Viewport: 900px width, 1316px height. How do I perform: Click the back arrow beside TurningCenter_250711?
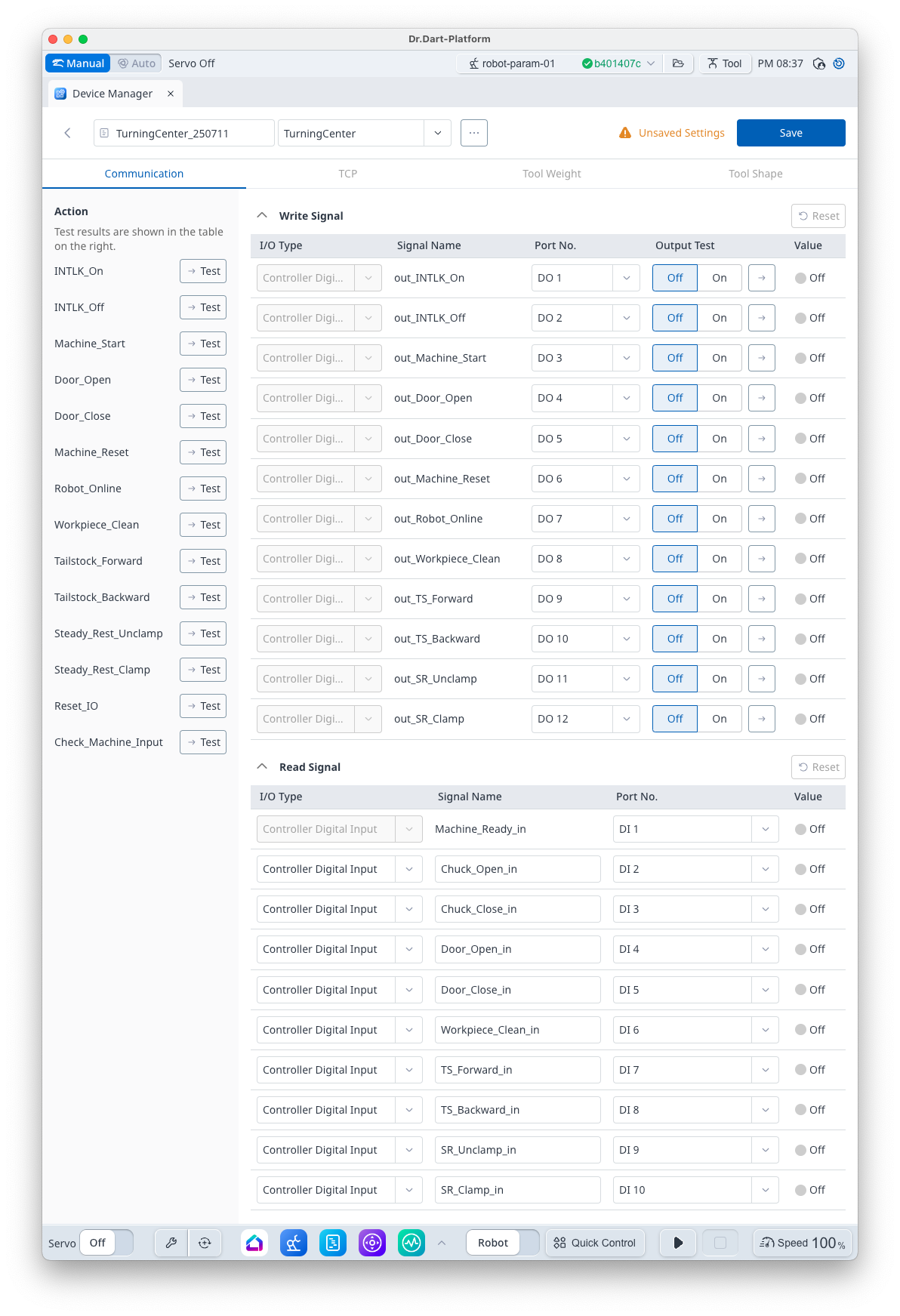68,133
